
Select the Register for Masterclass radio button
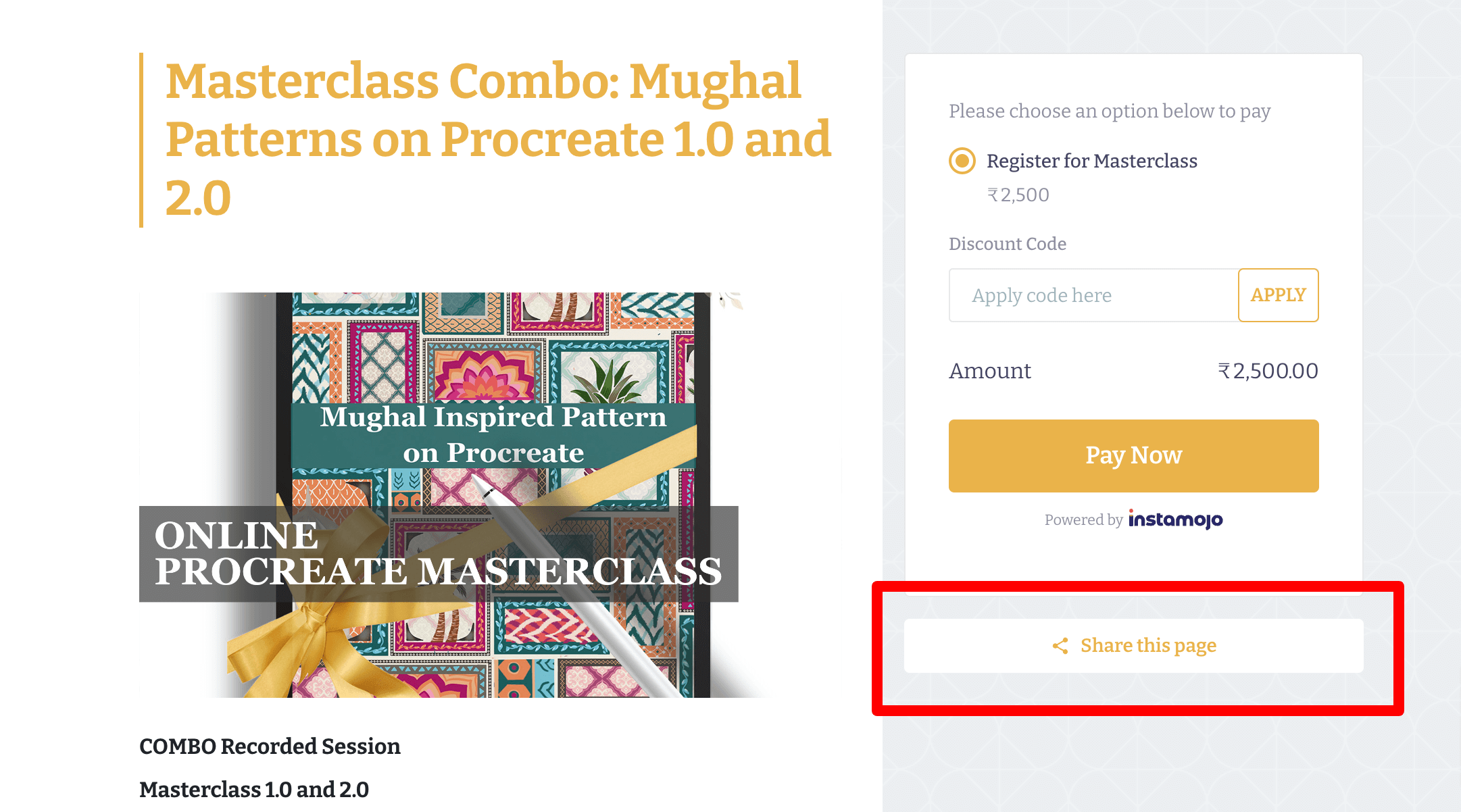pyautogui.click(x=962, y=161)
